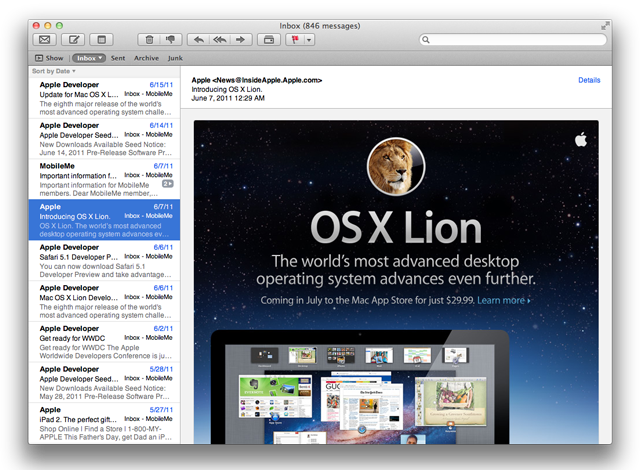Viewport: 640px width, 470px height.
Task: Compose a new message
Action: coord(73,40)
